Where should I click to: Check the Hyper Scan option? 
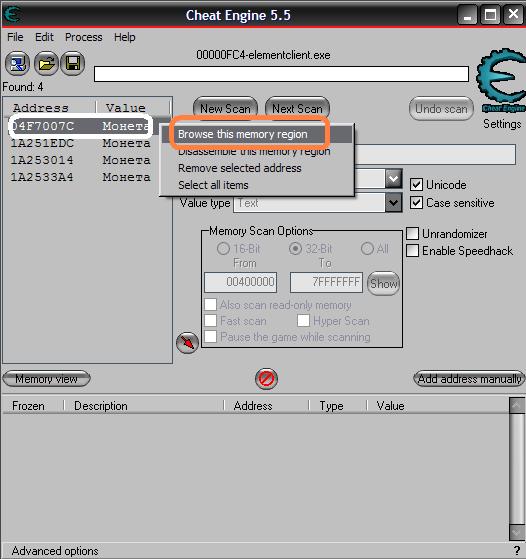click(x=303, y=321)
